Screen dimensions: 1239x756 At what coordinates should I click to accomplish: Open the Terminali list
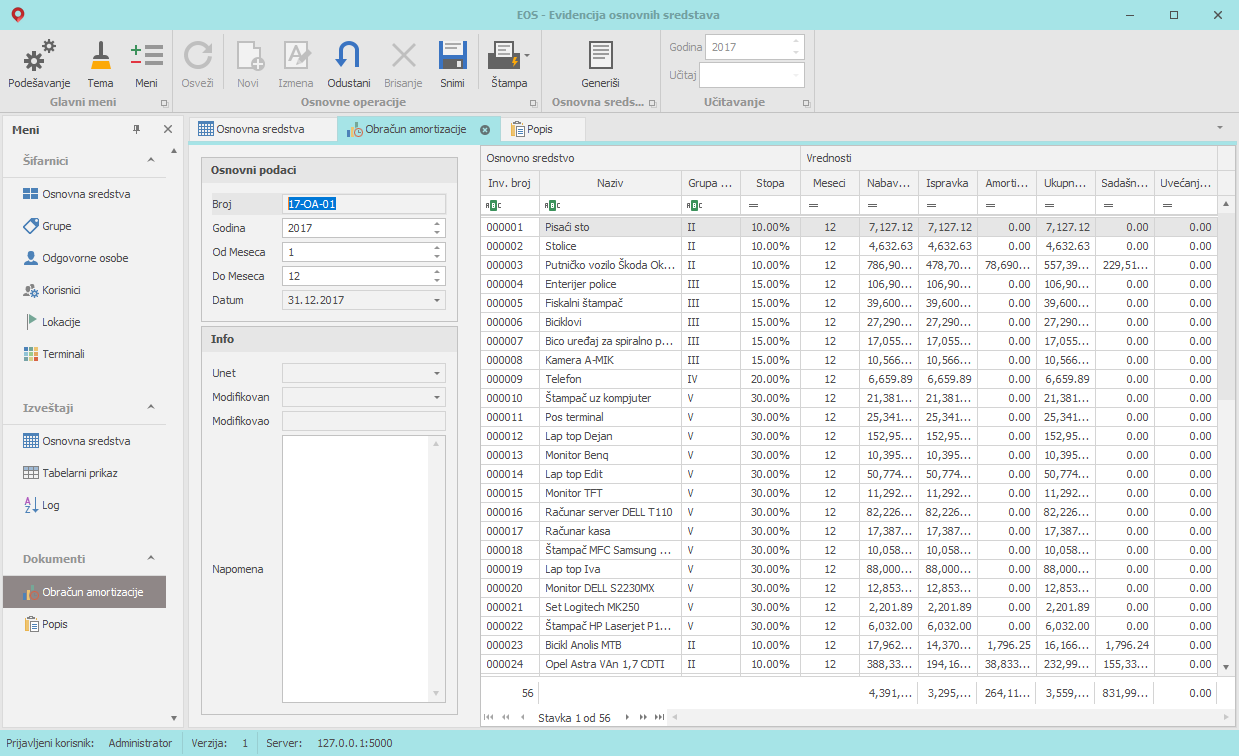pyautogui.click(x=63, y=354)
